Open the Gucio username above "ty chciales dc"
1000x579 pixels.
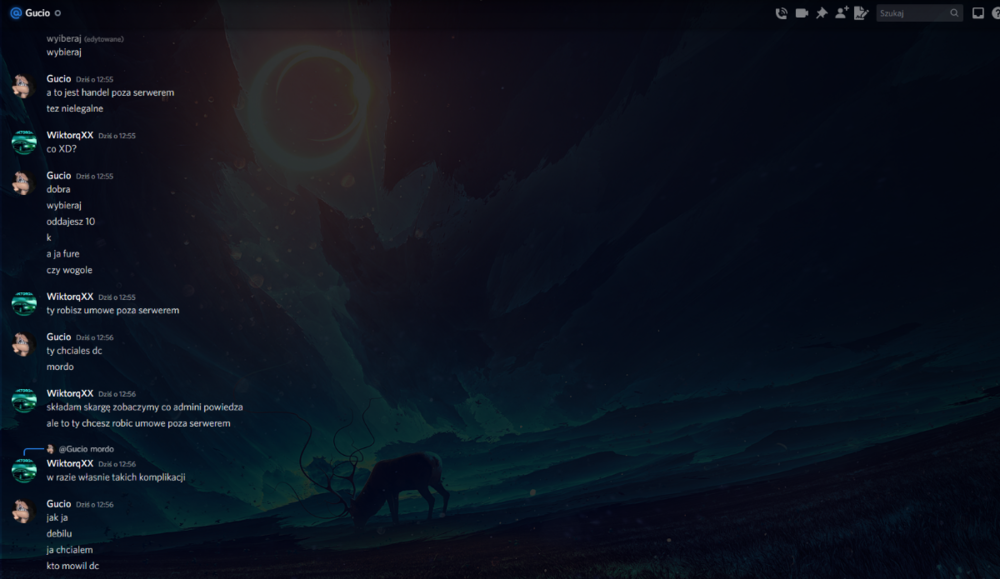tap(59, 337)
